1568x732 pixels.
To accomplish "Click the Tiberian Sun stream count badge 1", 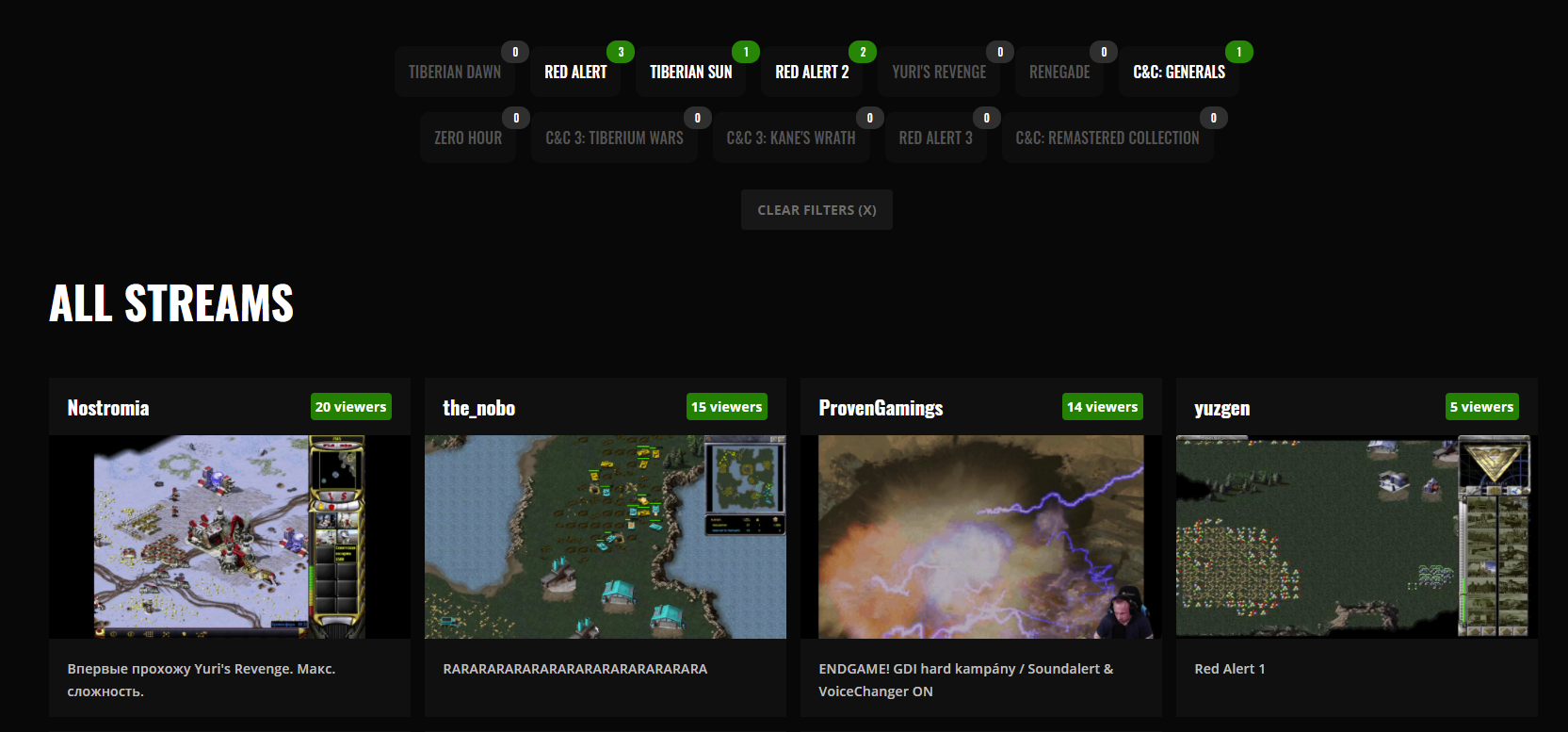I will [746, 52].
